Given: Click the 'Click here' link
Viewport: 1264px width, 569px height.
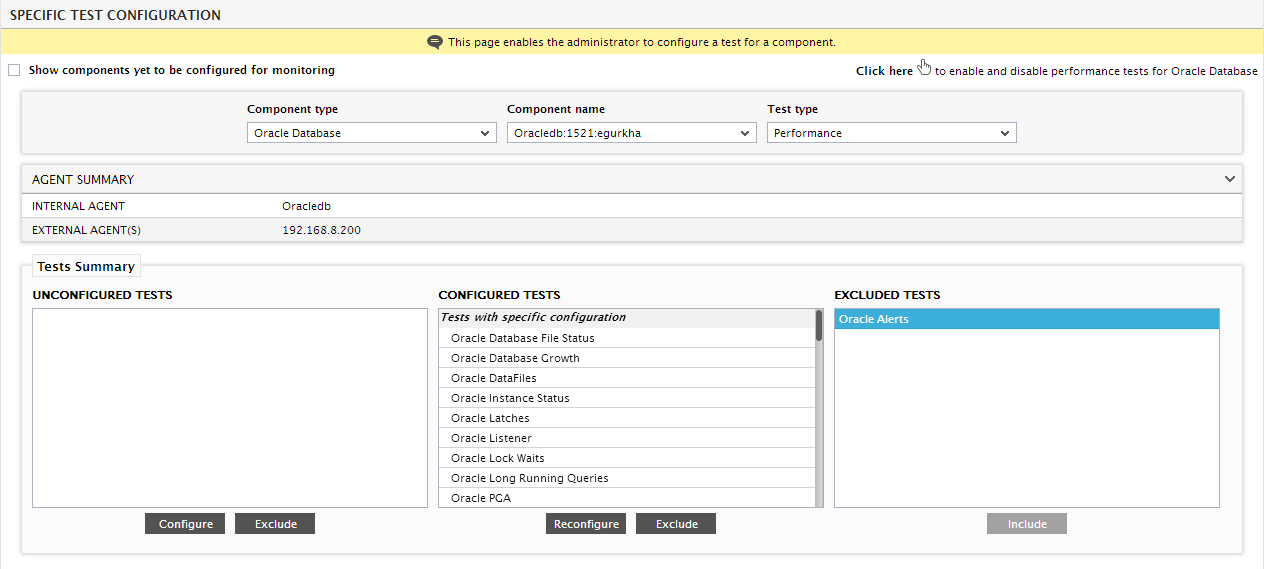Looking at the screenshot, I should (884, 71).
